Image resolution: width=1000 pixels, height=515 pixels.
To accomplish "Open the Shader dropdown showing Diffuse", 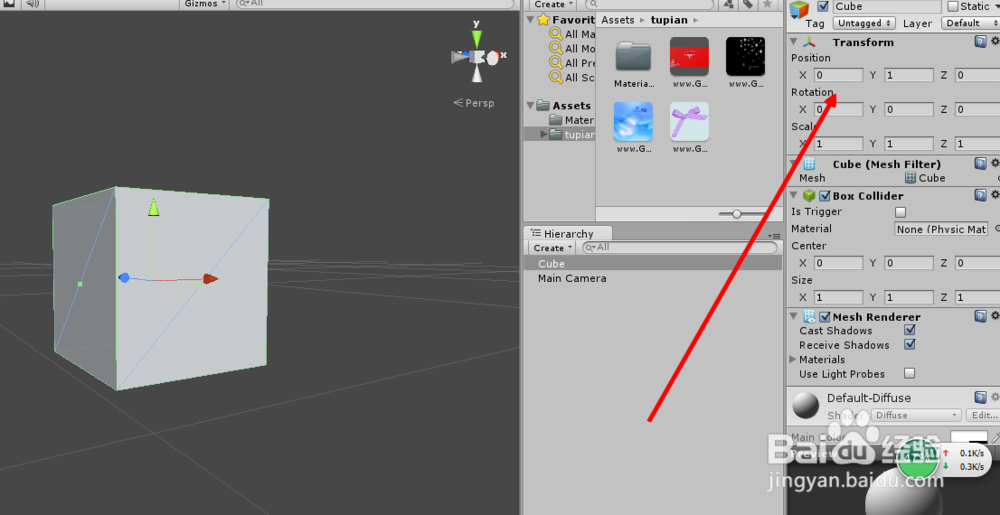I will pyautogui.click(x=915, y=415).
